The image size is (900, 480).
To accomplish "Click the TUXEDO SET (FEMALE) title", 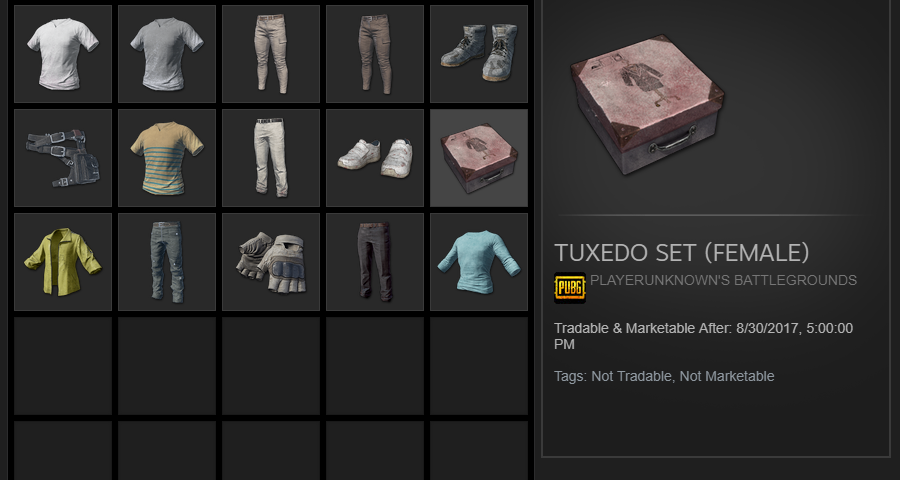I will click(x=681, y=253).
